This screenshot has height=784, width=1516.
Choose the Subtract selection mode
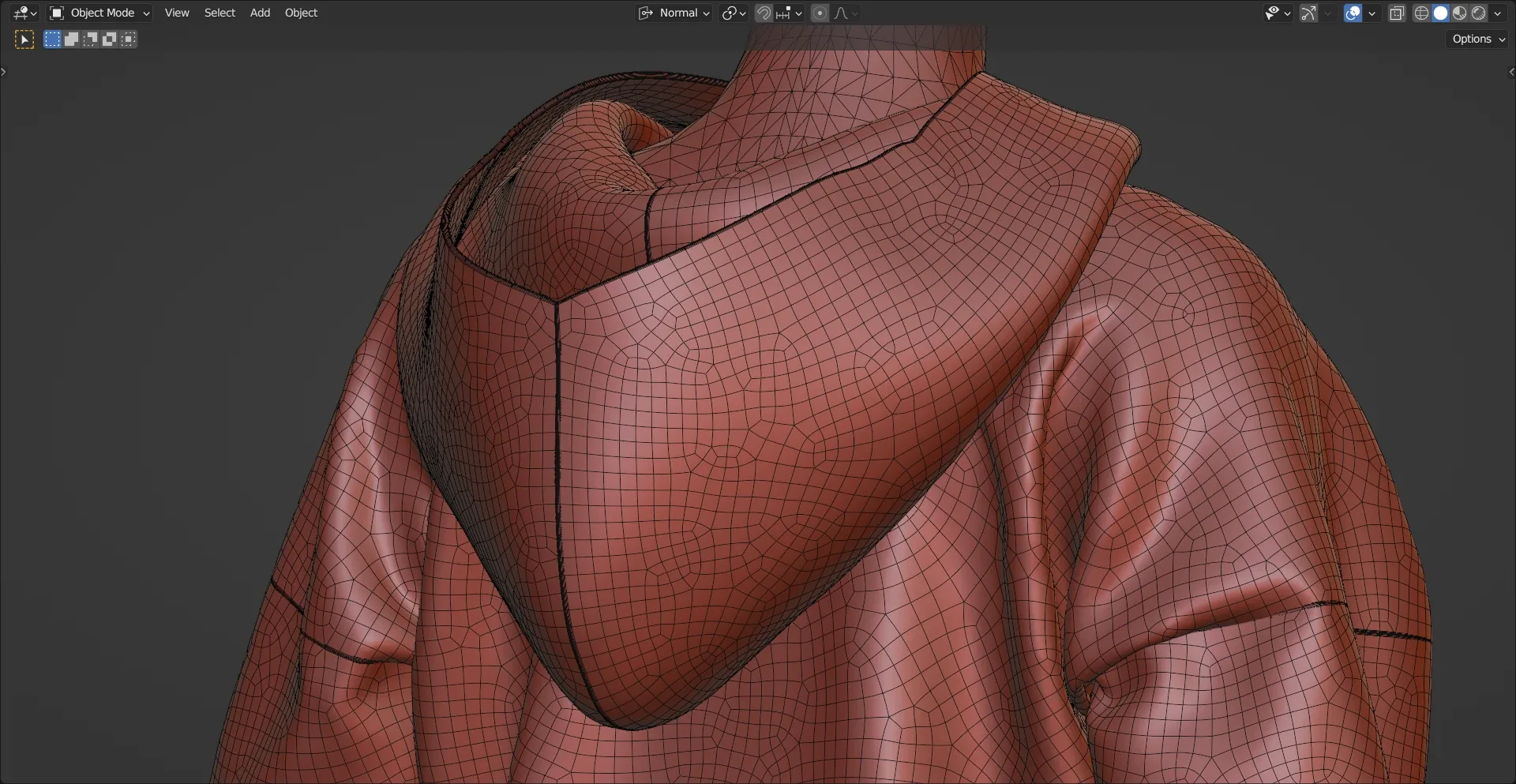(x=90, y=39)
